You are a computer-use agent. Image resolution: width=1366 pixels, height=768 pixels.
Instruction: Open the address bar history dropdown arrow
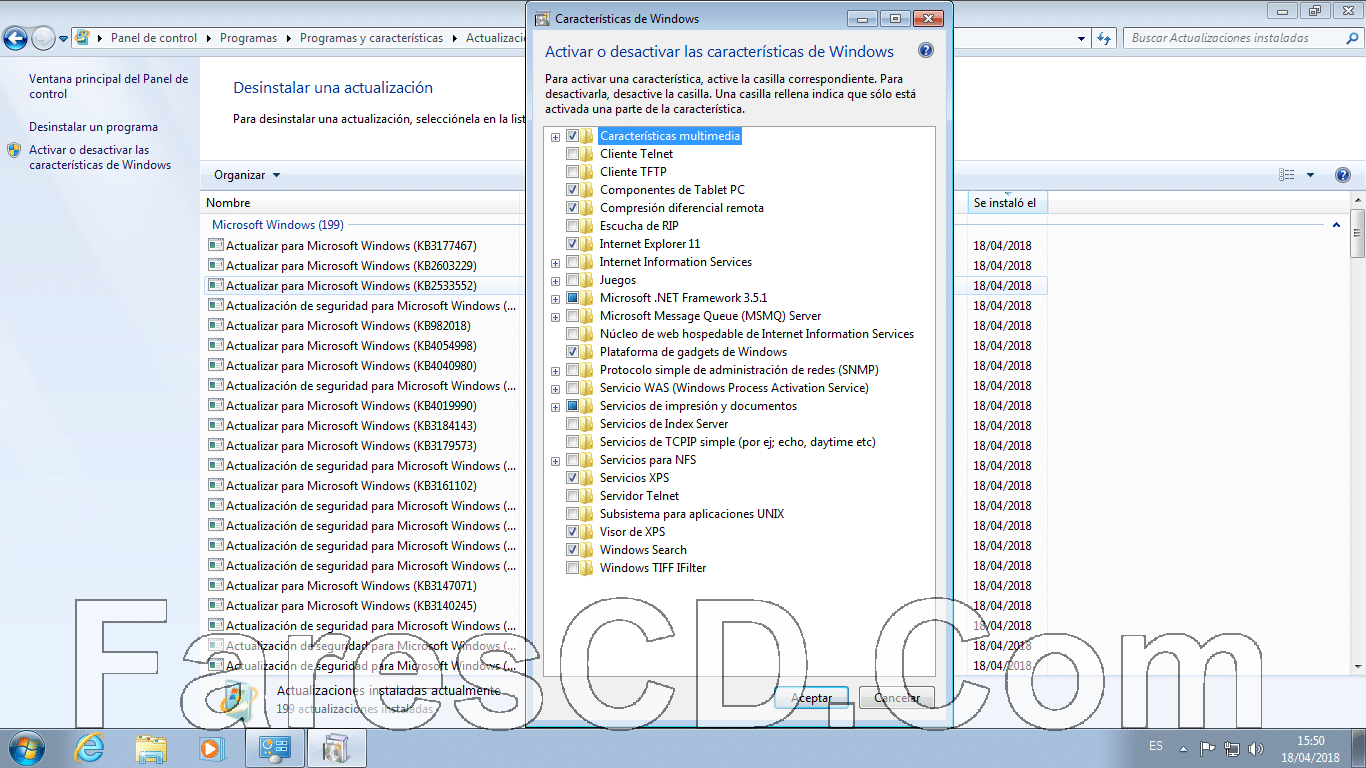(1081, 38)
